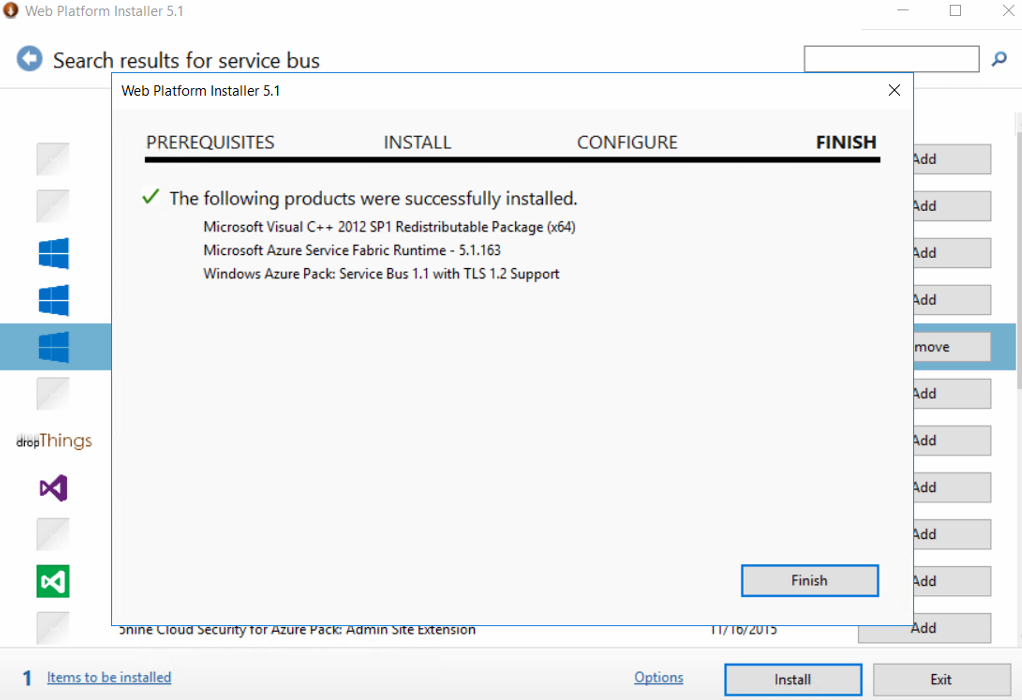
Task: Click the back arrow navigation icon
Action: coord(29,58)
